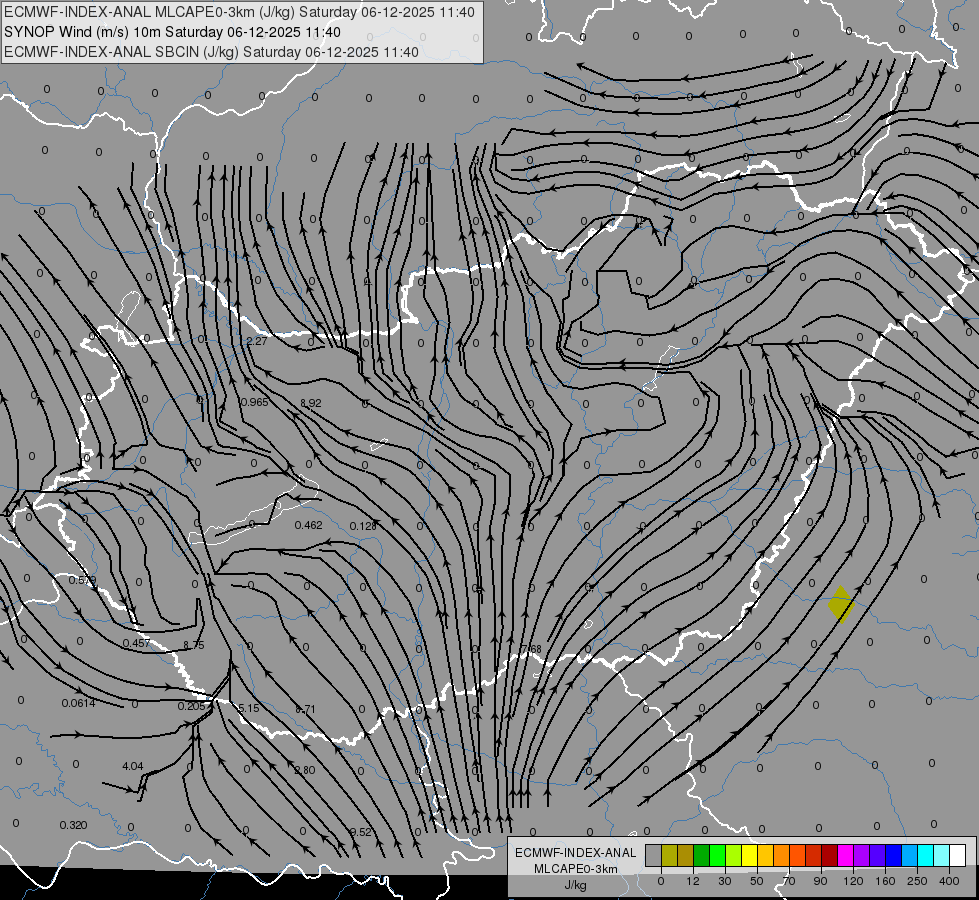The height and width of the screenshot is (900, 979).
Task: Click the SBCIN title line in header
Action: [211, 52]
